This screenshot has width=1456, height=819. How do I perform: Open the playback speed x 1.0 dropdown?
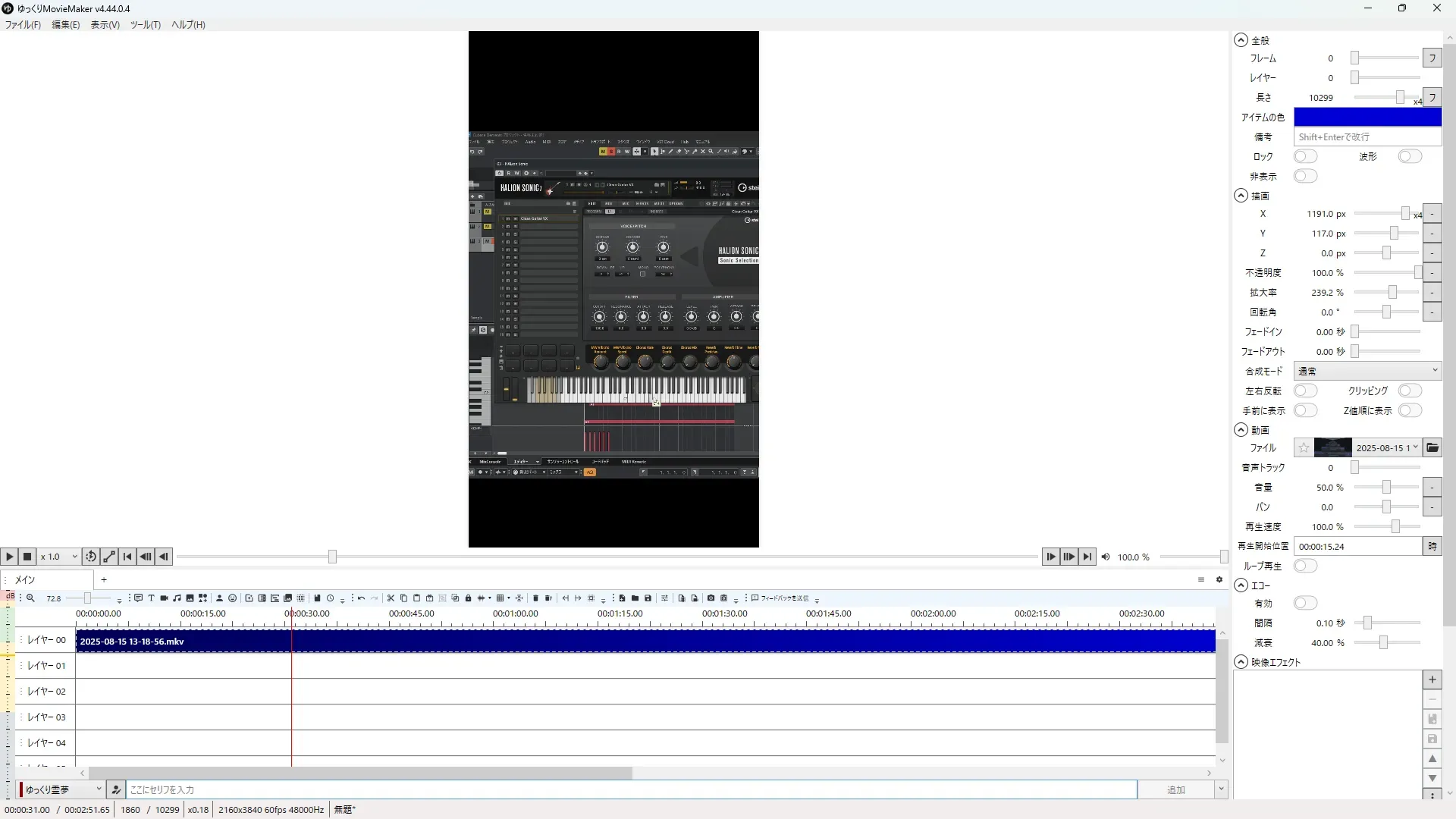(59, 557)
